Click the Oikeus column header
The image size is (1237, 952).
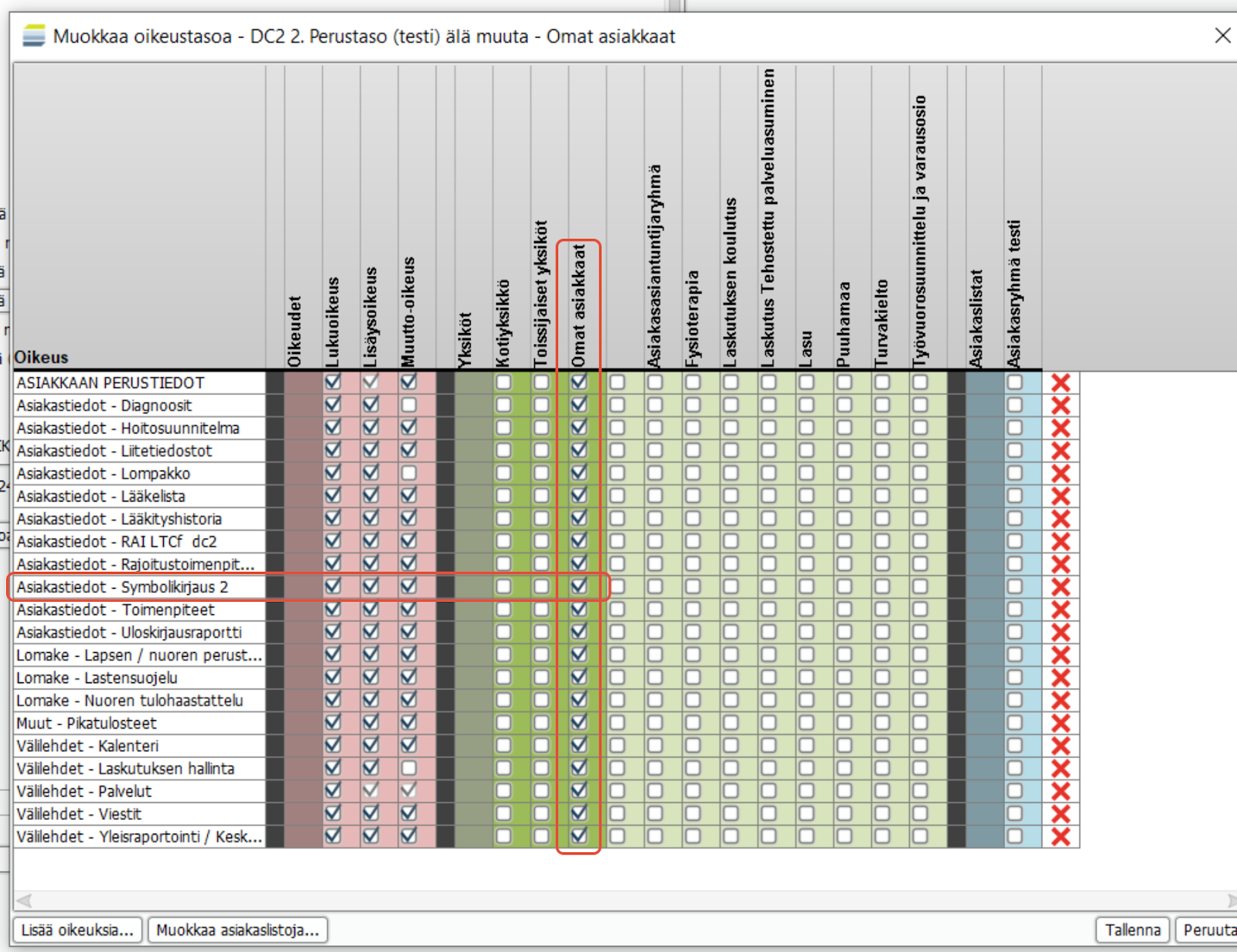point(41,357)
